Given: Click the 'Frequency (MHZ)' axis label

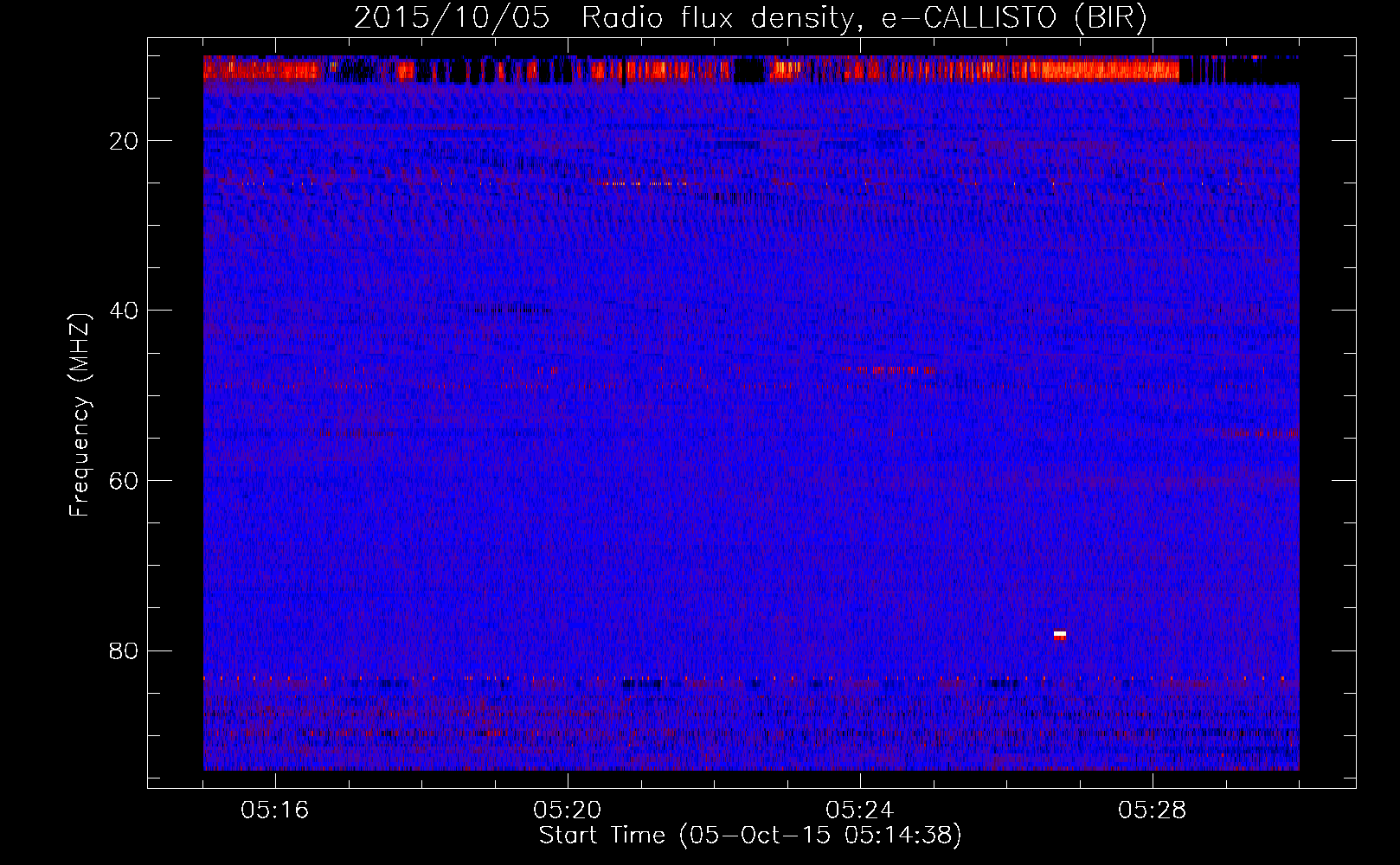Looking at the screenshot, I should [80, 415].
